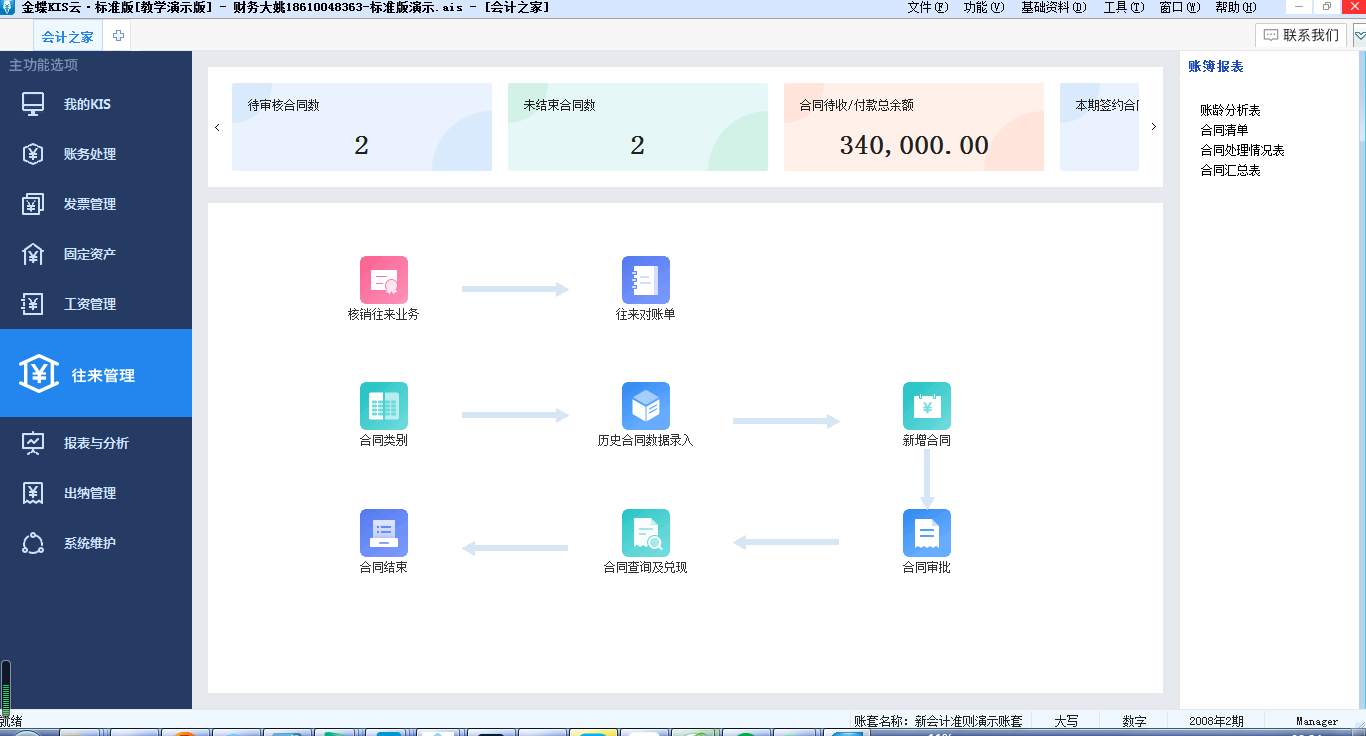Image resolution: width=1366 pixels, height=736 pixels.
Task: Open 合同结束 icon
Action: tap(384, 533)
